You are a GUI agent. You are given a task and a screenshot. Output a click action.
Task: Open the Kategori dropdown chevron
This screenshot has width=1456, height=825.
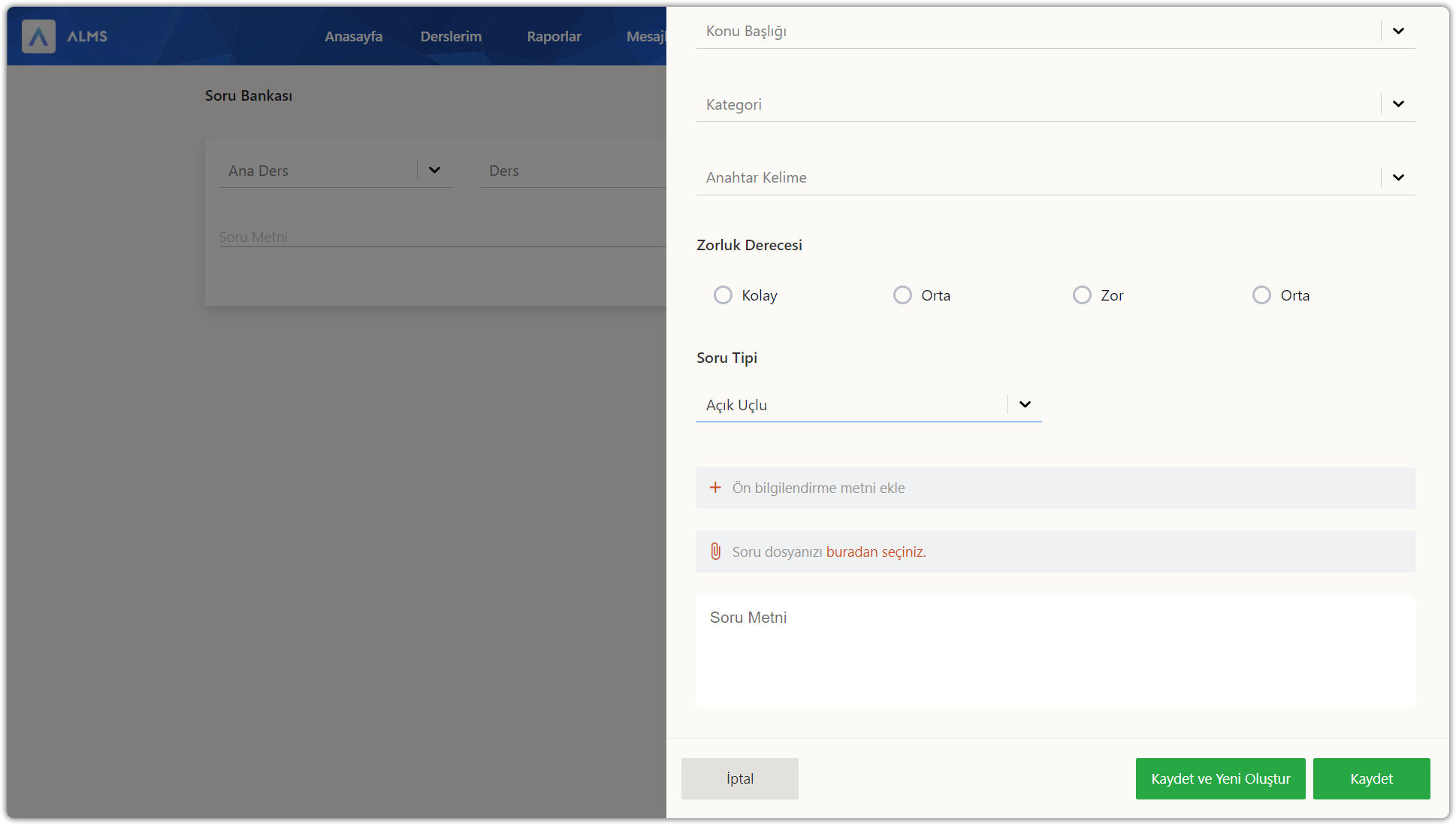tap(1398, 104)
